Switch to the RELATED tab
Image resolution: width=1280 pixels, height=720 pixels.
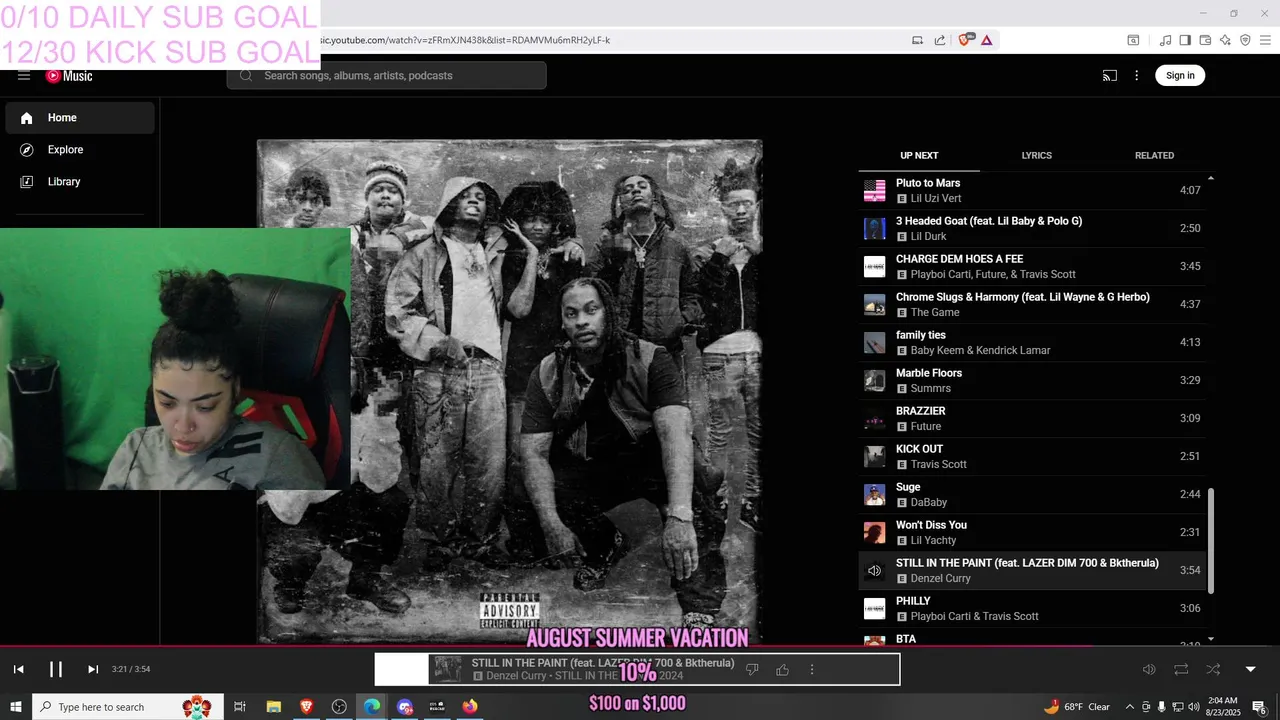pos(1154,155)
